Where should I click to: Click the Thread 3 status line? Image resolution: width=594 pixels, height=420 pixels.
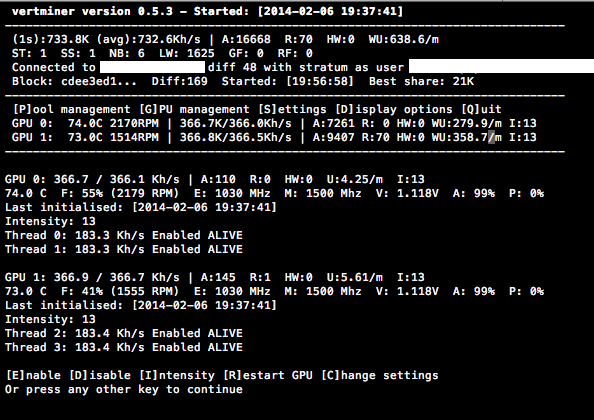pos(124,347)
